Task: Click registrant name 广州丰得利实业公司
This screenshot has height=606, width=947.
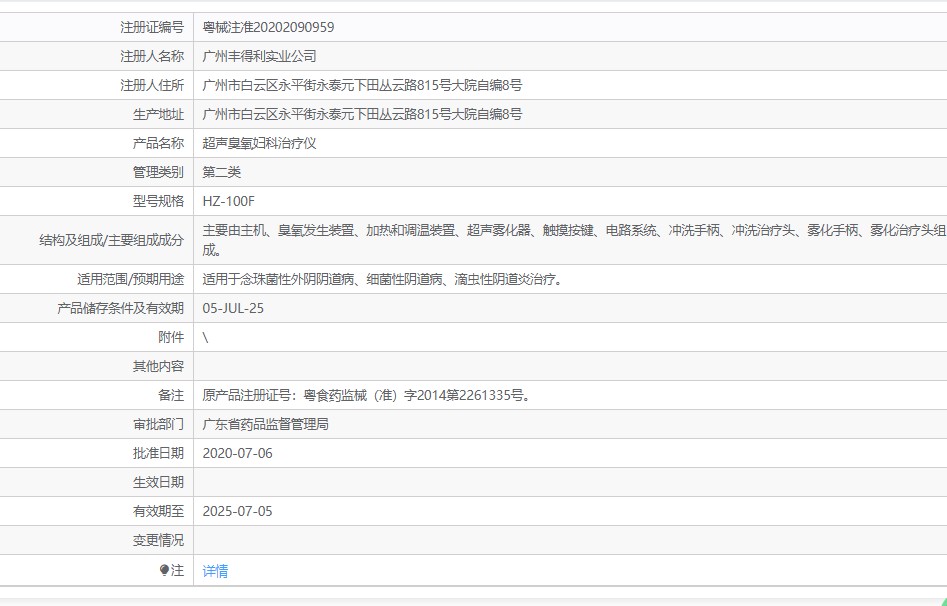Action: pyautogui.click(x=259, y=56)
